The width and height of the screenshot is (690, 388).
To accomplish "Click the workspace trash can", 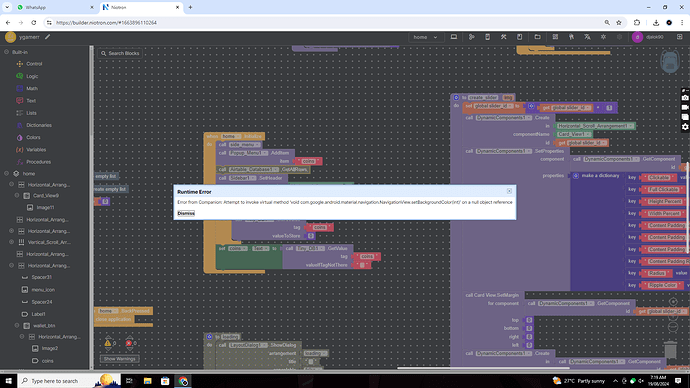I will [x=670, y=350].
